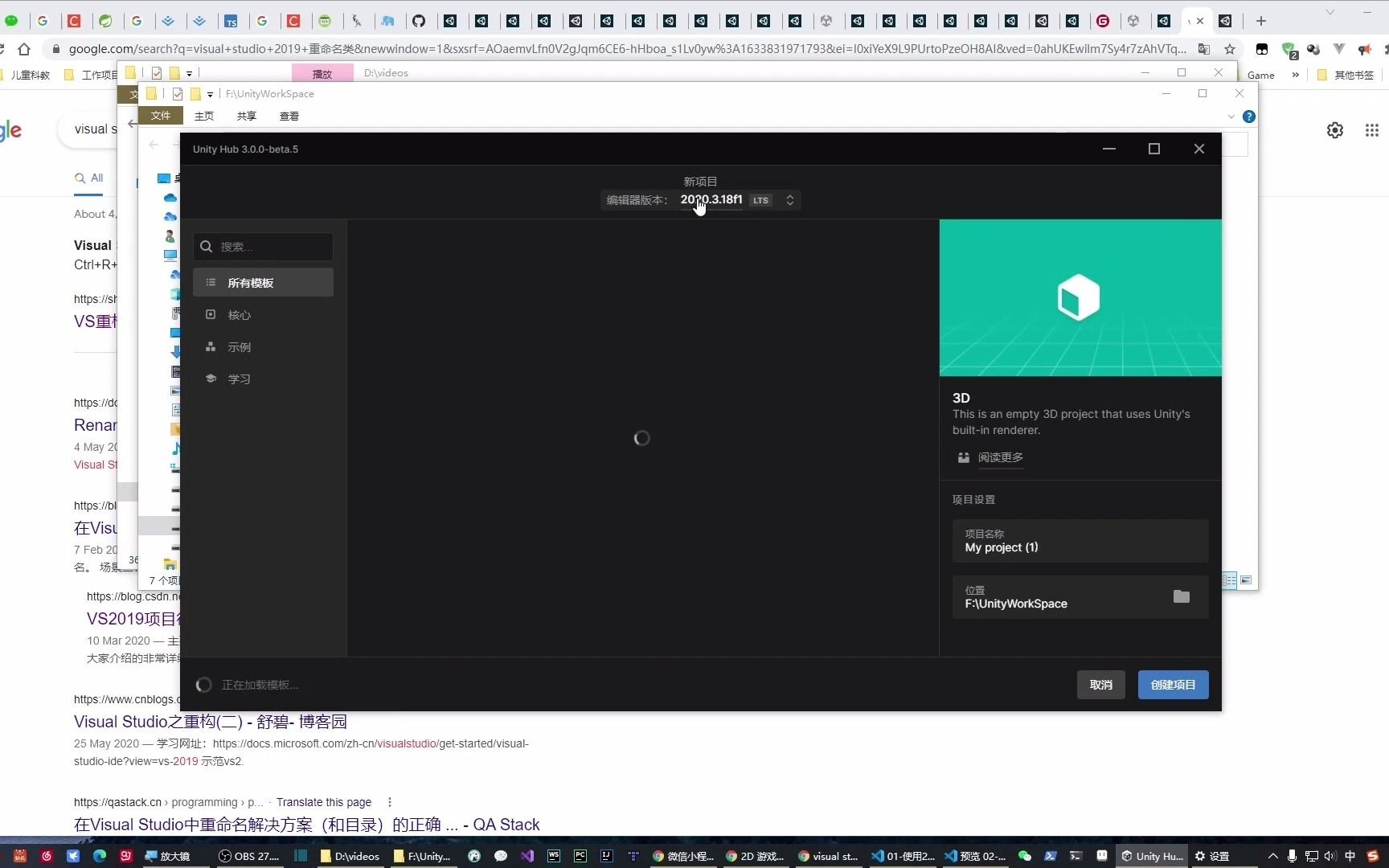The image size is (1389, 868).
Task: Click the 阅读更多 link on the 3D template
Action: point(1000,457)
